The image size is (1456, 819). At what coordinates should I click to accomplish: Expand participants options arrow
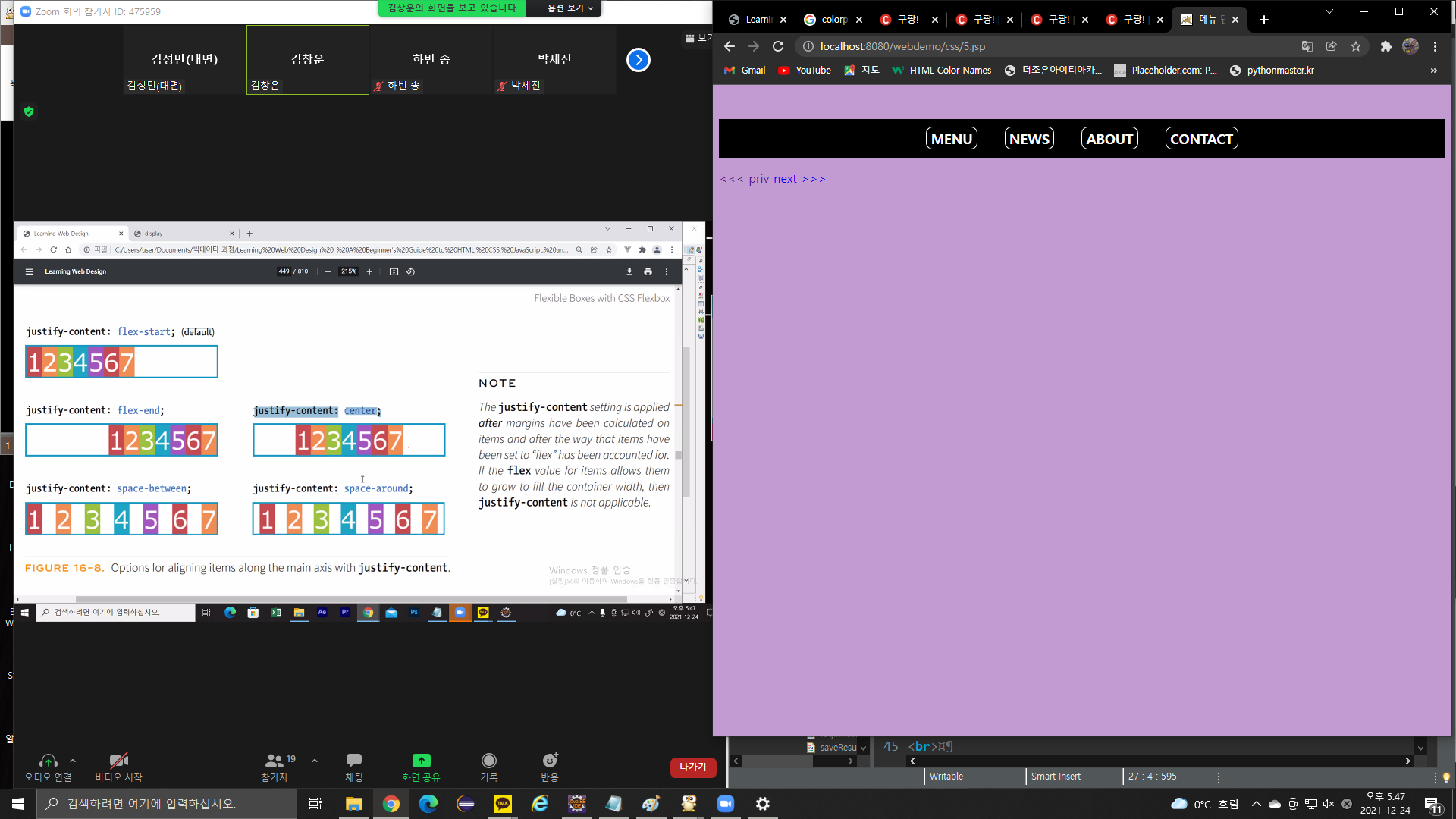pyautogui.click(x=315, y=761)
